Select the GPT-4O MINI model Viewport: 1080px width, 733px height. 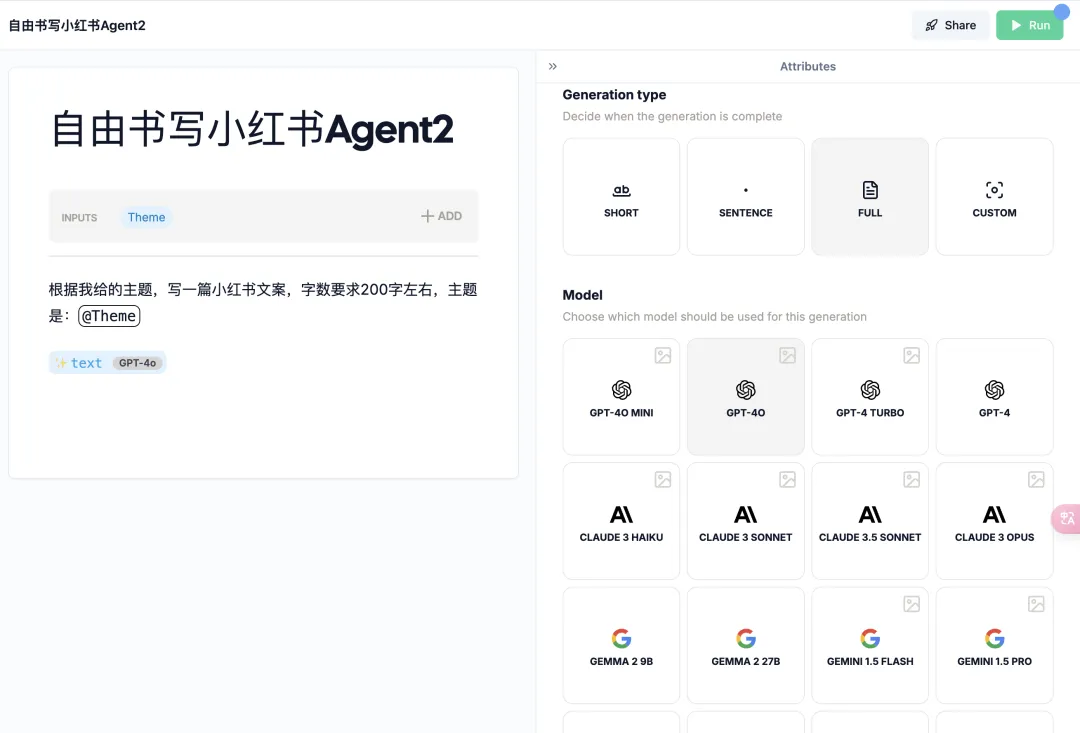point(621,397)
